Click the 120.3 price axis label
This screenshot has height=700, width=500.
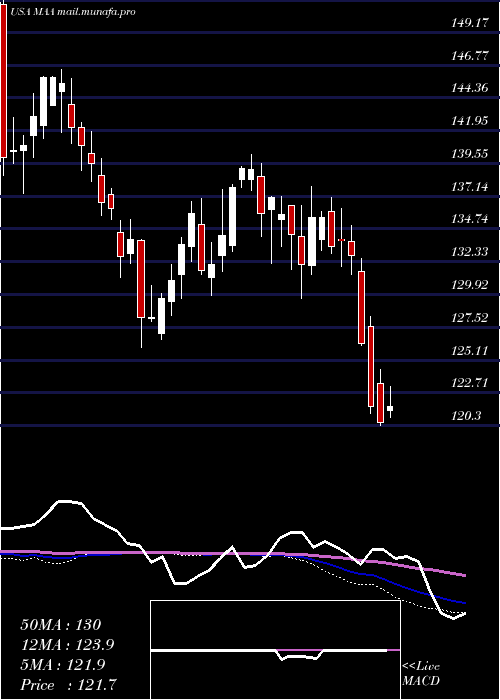(x=467, y=417)
